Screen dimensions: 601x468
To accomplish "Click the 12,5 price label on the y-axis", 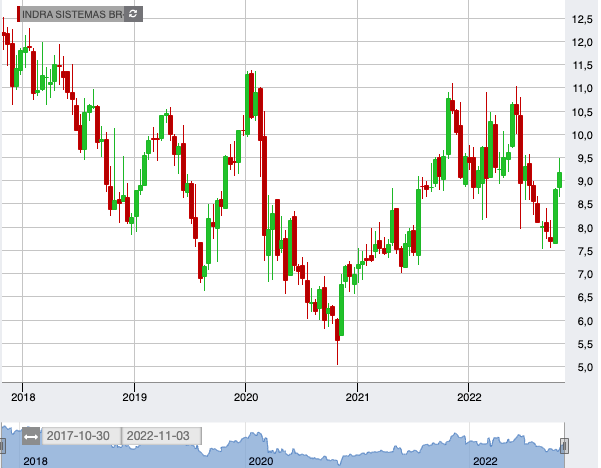I will pyautogui.click(x=583, y=19).
